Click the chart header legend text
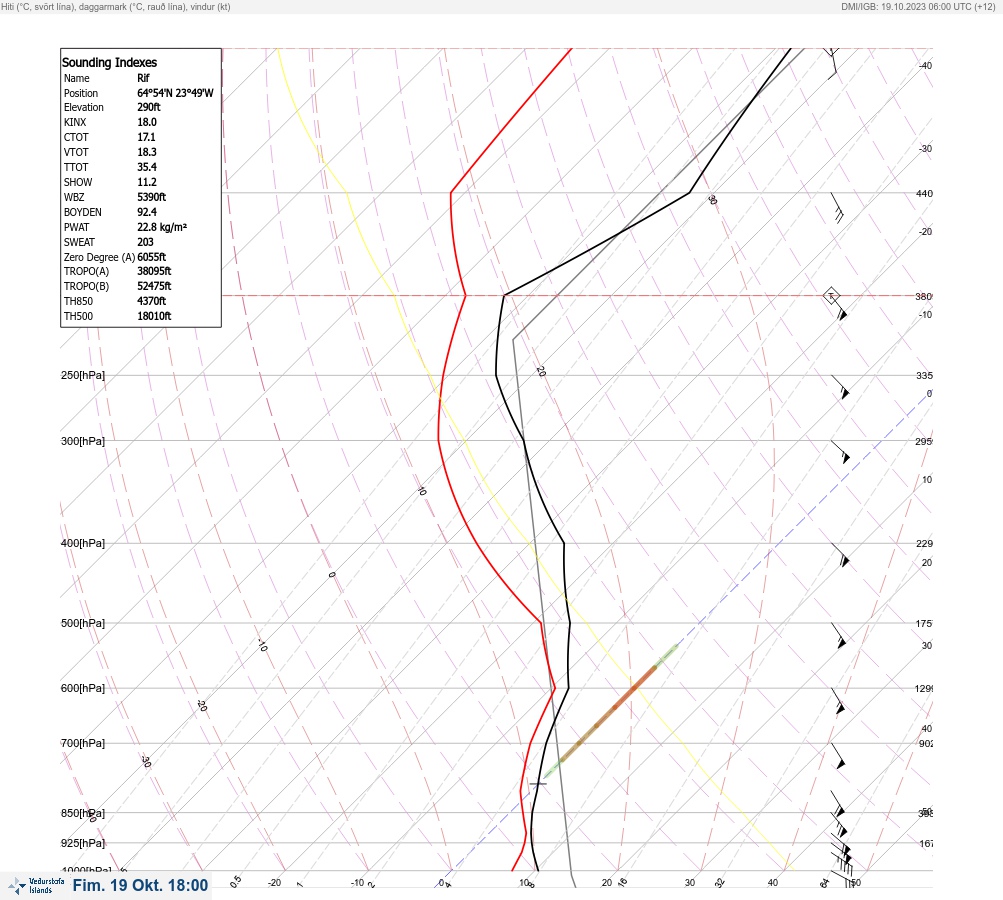 (116, 7)
